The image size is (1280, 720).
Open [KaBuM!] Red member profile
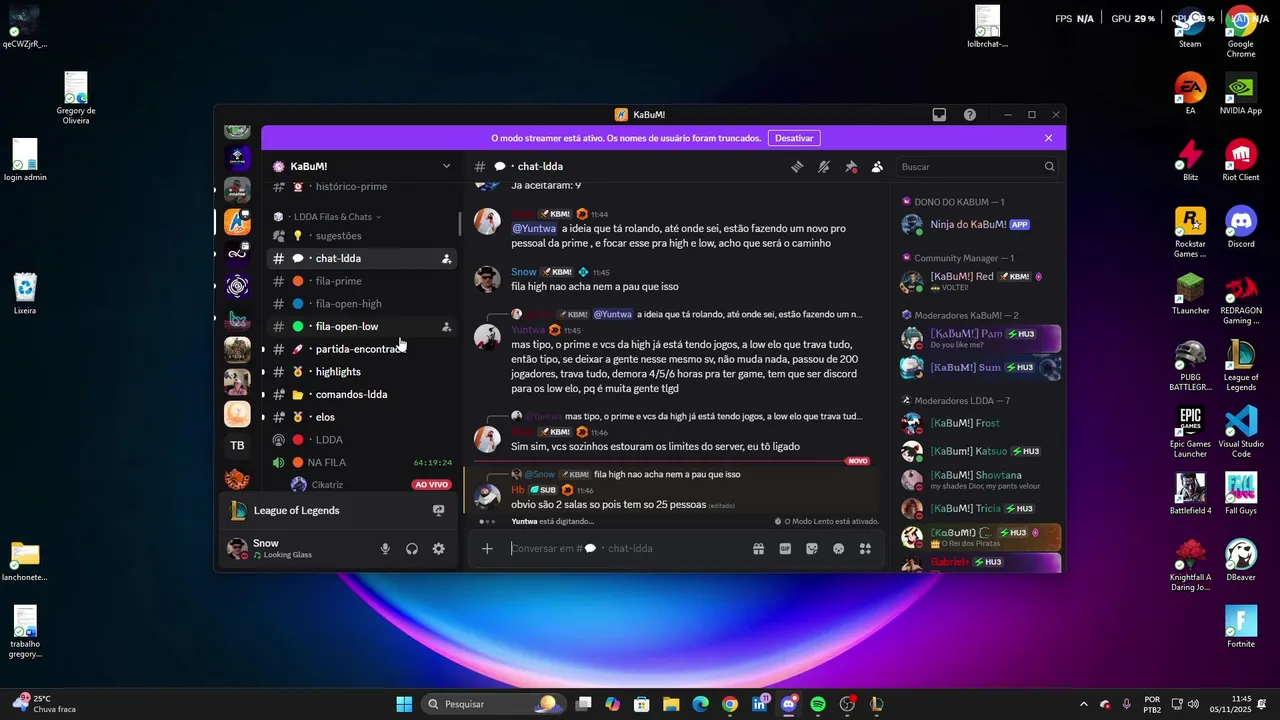tap(979, 281)
